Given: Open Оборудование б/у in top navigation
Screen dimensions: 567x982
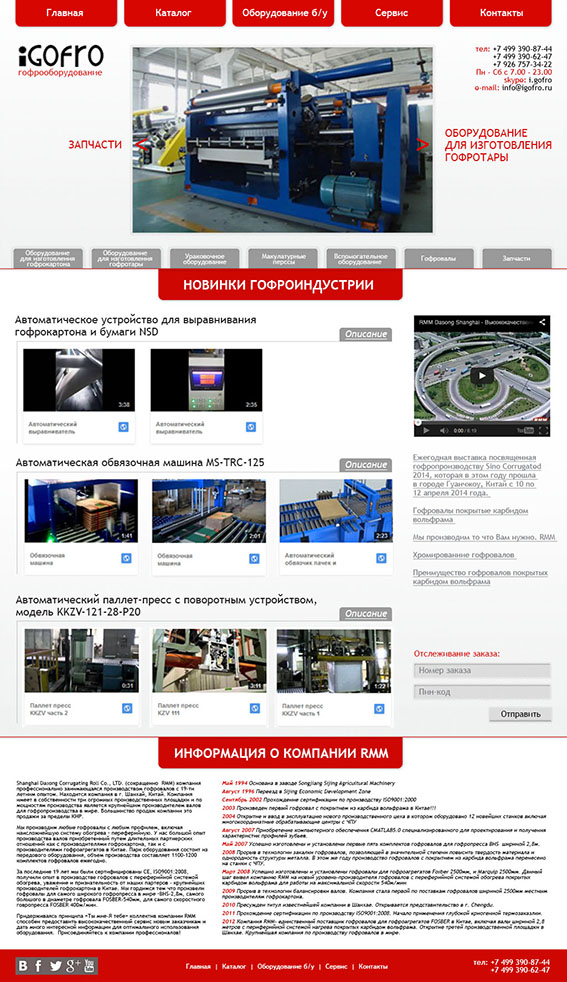Looking at the screenshot, I should [283, 13].
